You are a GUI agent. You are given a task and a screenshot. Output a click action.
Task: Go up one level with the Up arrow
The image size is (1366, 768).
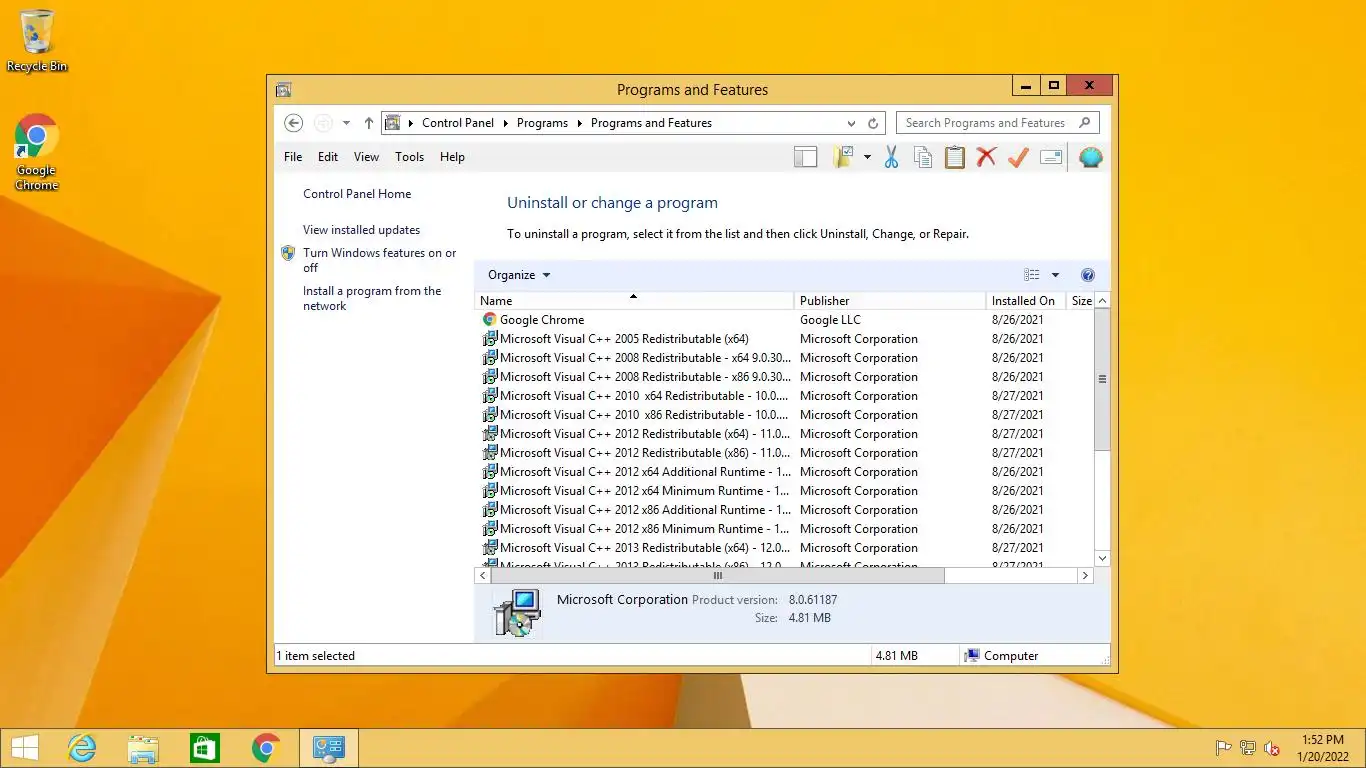(368, 123)
